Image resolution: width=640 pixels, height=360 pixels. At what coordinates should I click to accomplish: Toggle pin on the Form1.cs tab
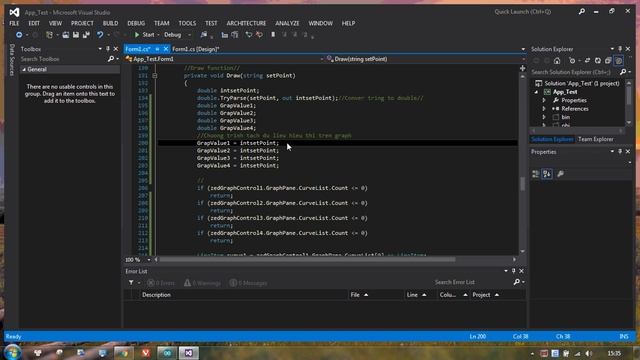click(x=157, y=49)
